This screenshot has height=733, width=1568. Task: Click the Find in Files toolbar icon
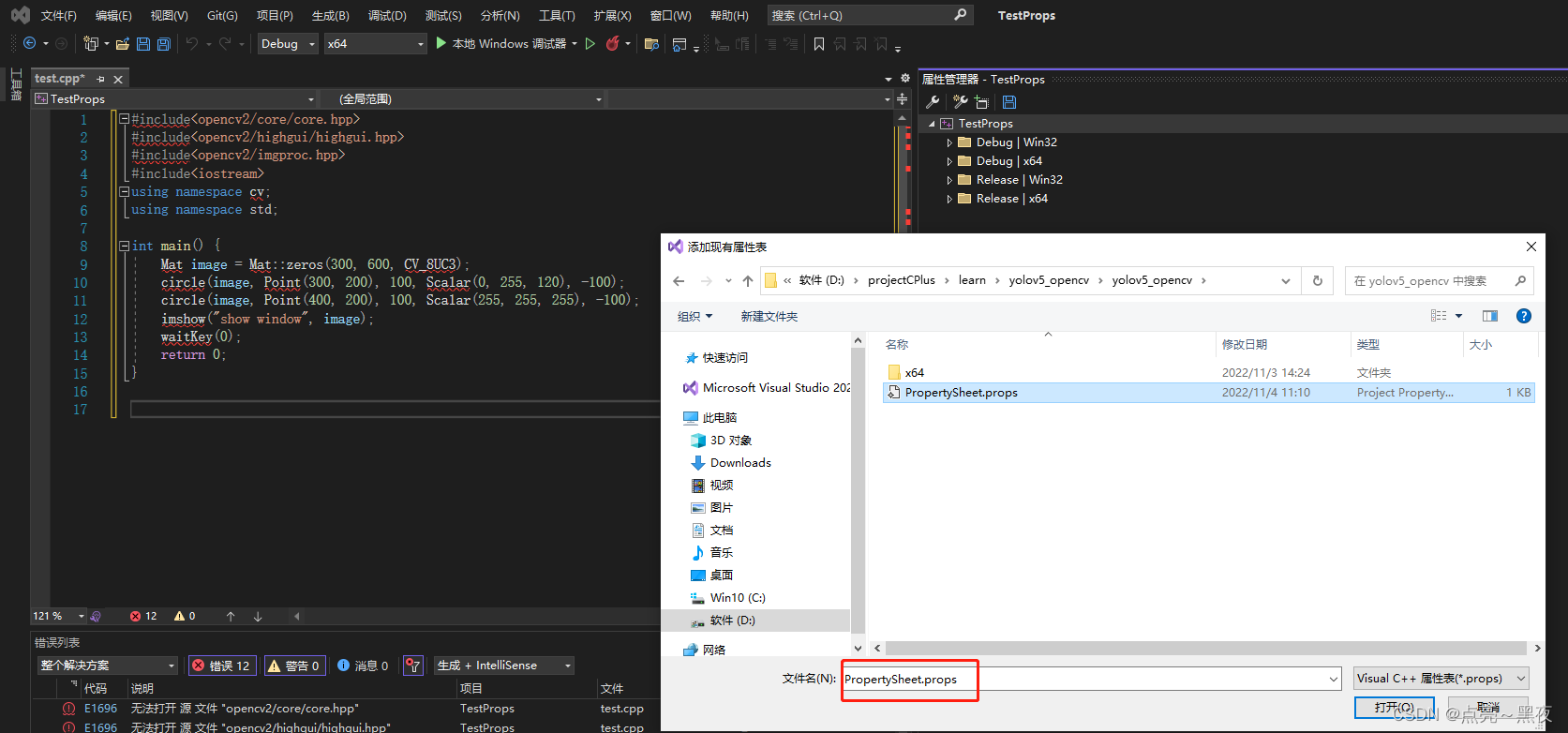[652, 44]
